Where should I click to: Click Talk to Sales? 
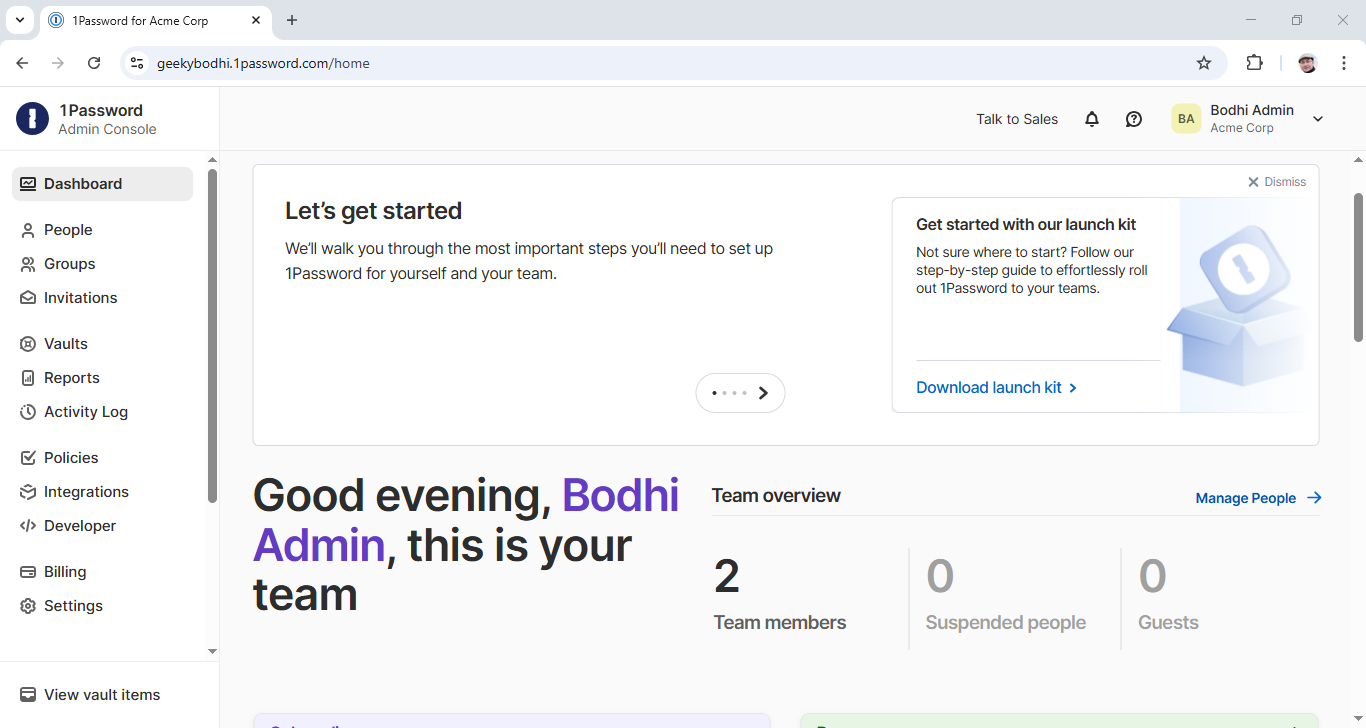tap(1017, 119)
